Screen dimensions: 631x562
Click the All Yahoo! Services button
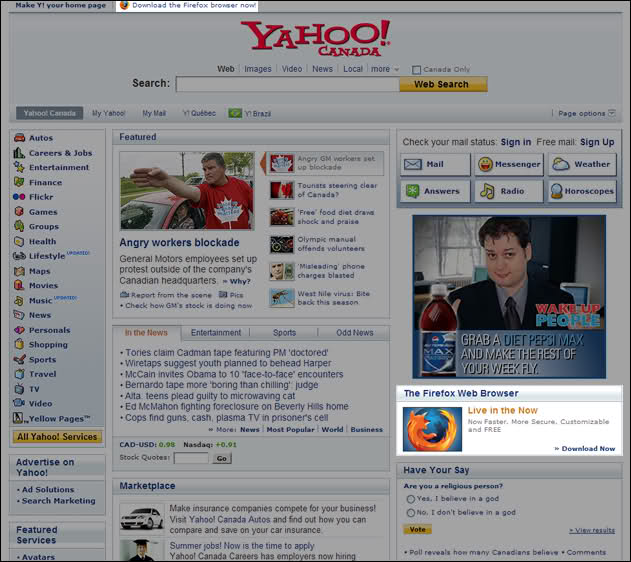tap(57, 437)
